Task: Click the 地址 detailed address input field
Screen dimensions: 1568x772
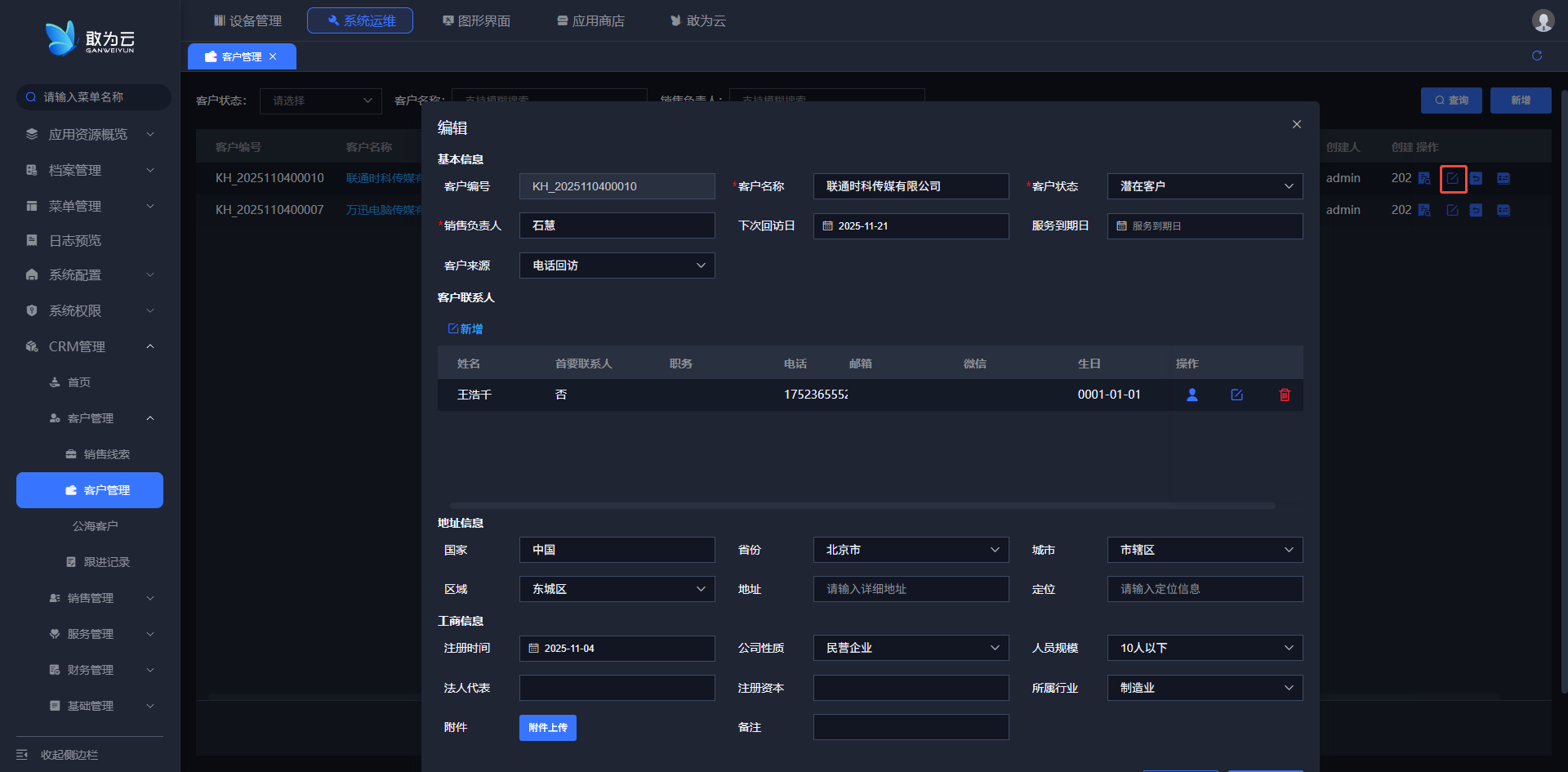Action: (911, 589)
